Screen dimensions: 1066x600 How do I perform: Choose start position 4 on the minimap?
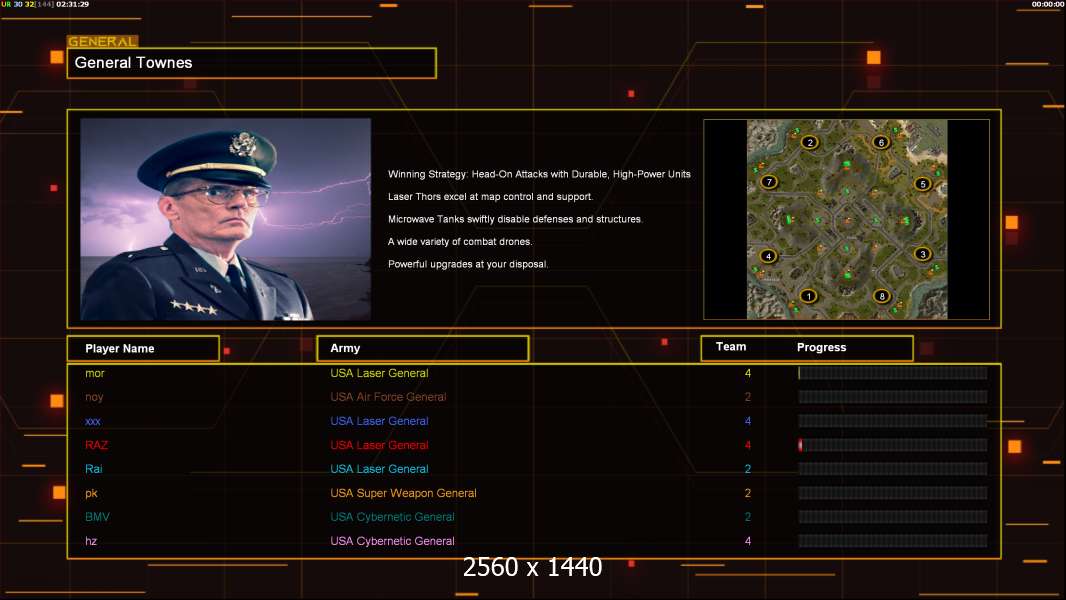pos(768,256)
